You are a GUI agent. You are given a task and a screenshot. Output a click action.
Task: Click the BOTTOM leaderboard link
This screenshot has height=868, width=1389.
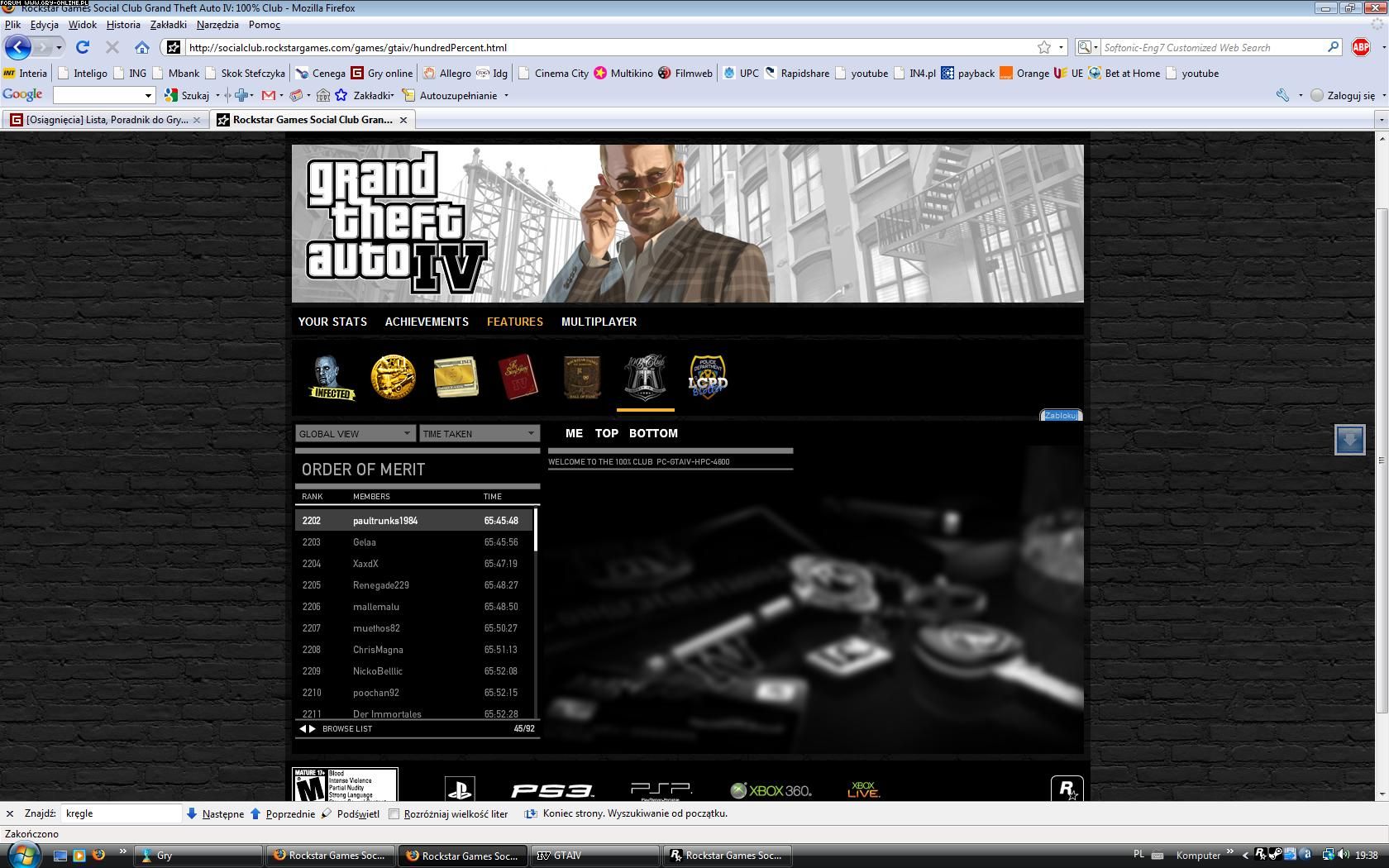coord(653,433)
